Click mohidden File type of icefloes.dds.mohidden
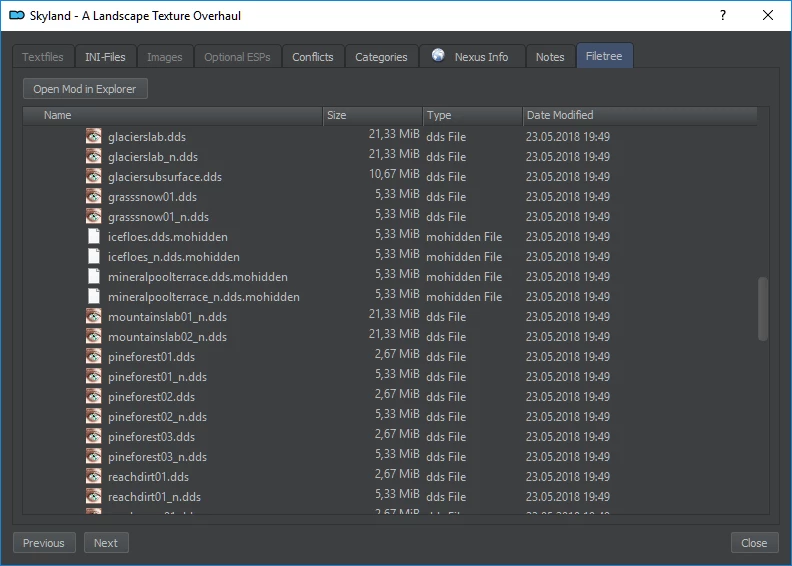The width and height of the screenshot is (792, 566). click(464, 237)
